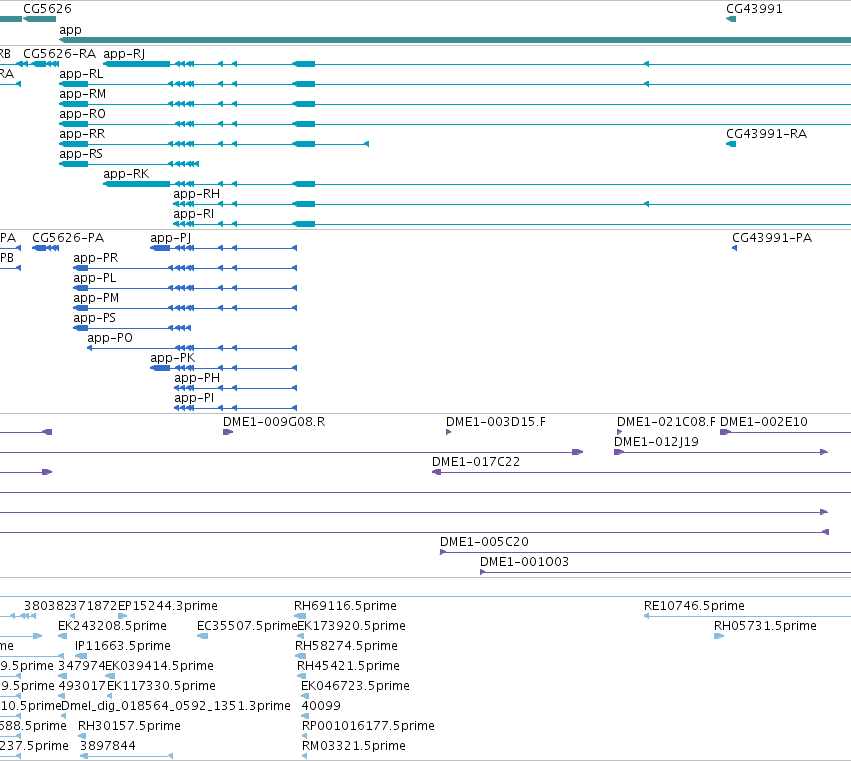
Task: Select the EK039414.5prime EST label
Action: (160, 666)
